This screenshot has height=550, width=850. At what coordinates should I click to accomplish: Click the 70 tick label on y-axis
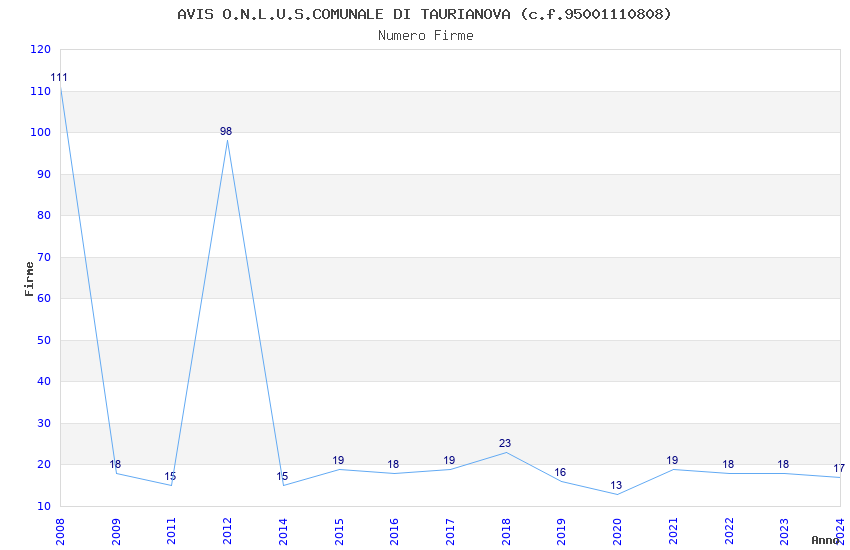pos(44,257)
